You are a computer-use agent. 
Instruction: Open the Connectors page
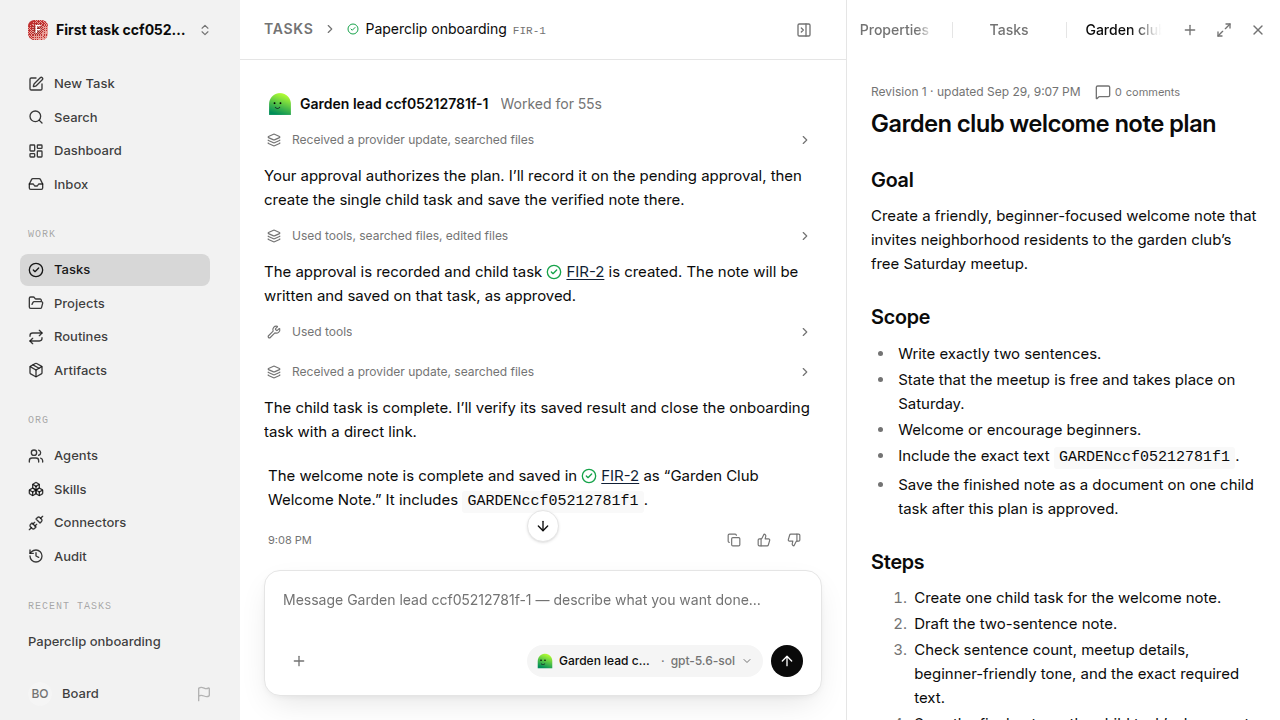[115, 523]
